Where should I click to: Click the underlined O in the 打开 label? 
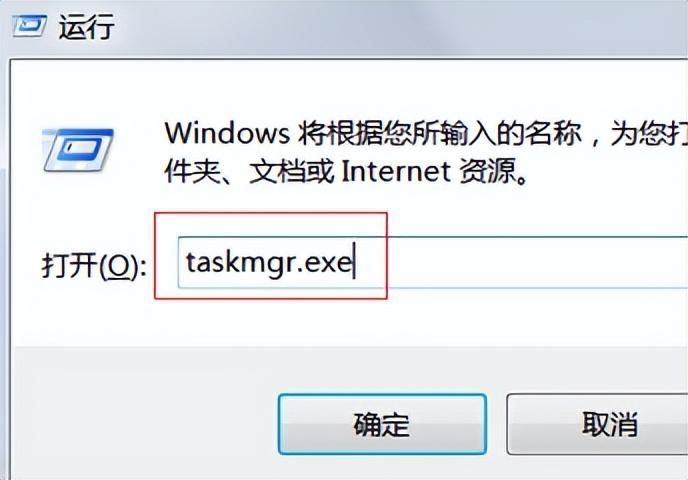click(119, 266)
